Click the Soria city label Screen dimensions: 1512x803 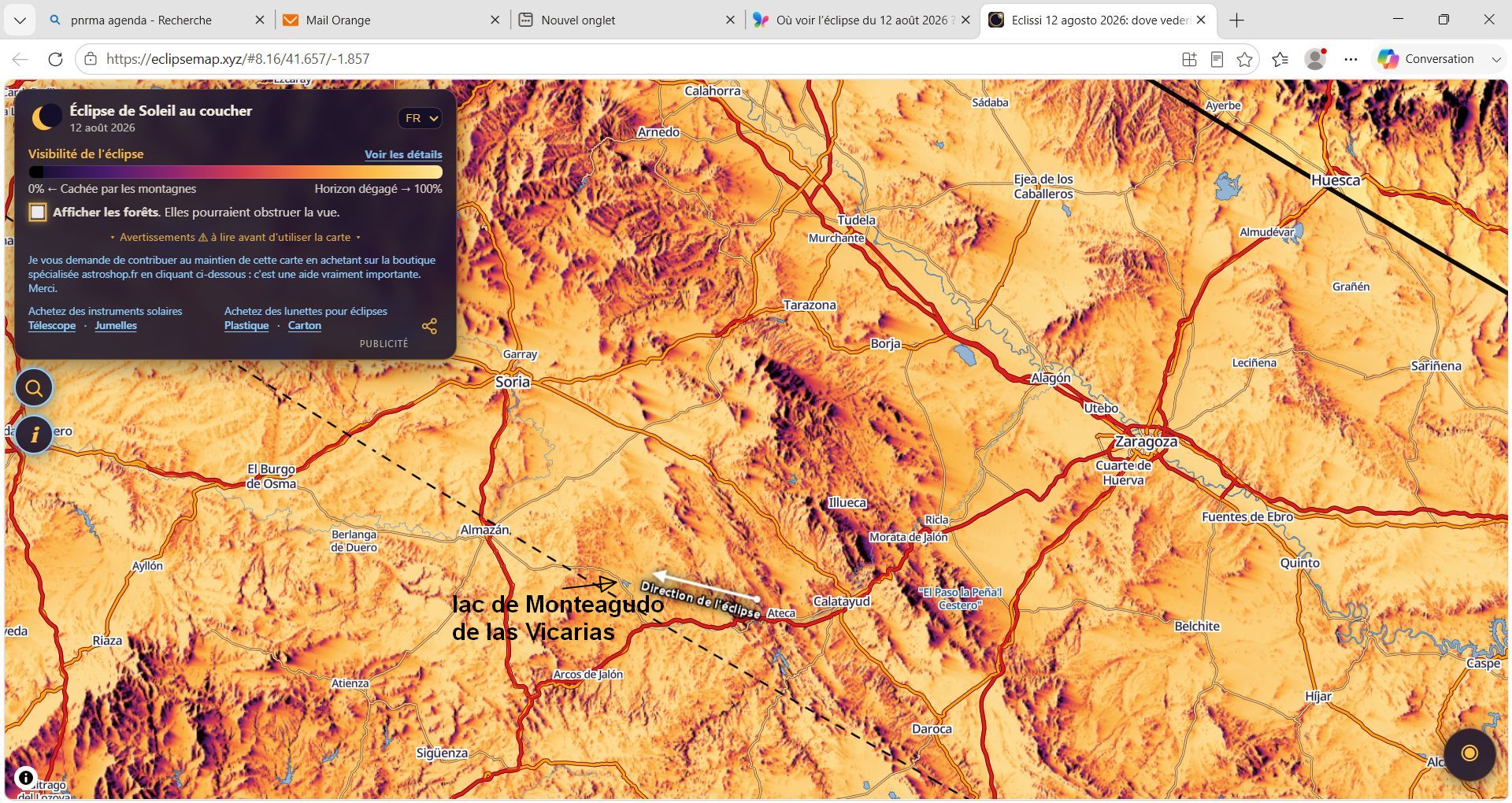(513, 382)
